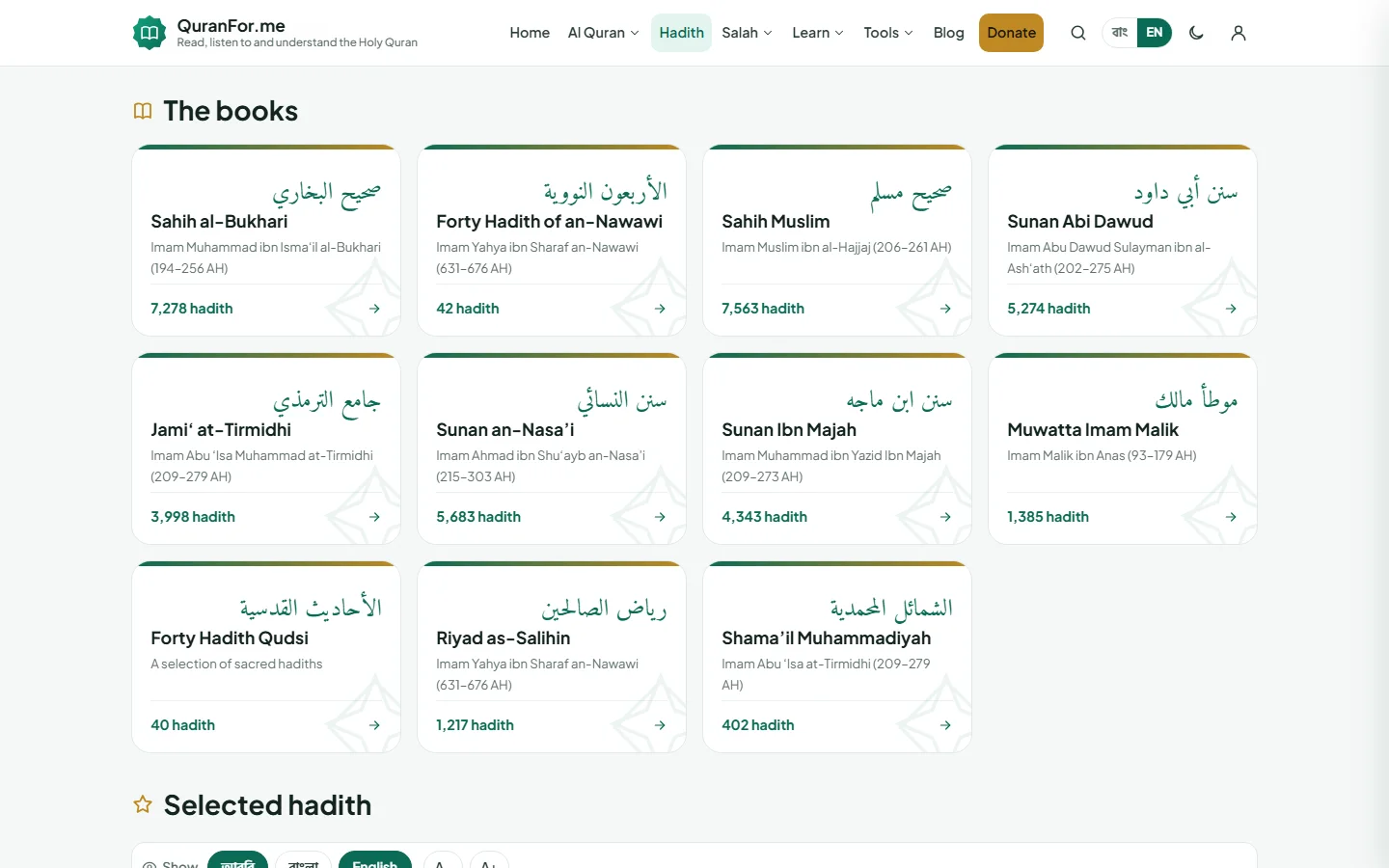Click '7,278 hadith' count text
Viewport: 1389px width, 868px height.
(x=192, y=309)
